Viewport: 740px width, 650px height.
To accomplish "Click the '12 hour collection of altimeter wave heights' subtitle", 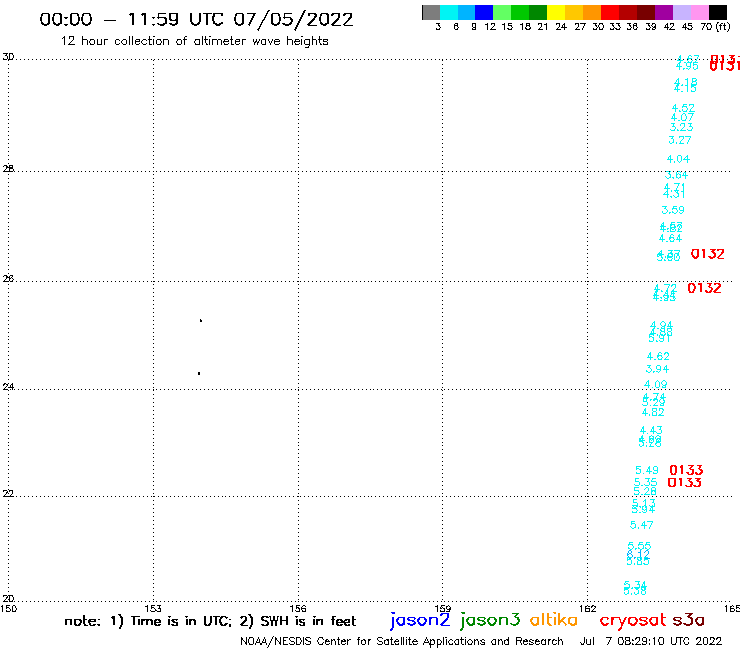I will click(x=194, y=41).
